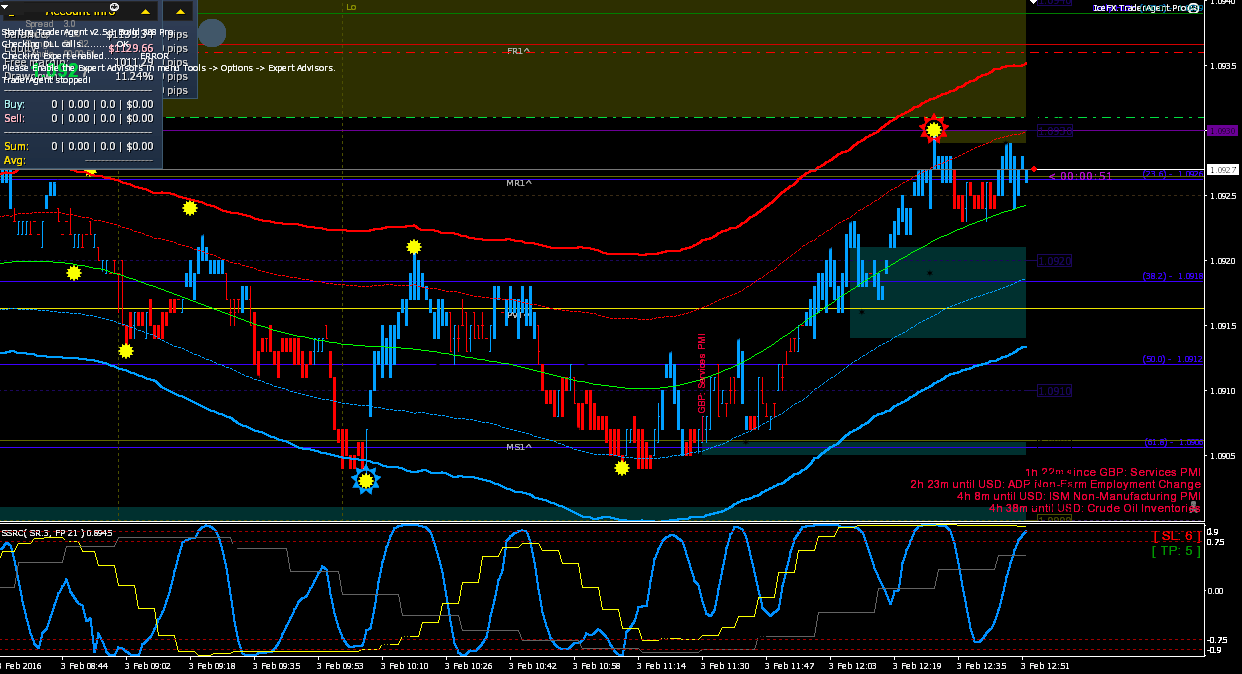This screenshot has width=1242, height=674.
Task: Select the '1h 22m since GBP: Services PMI' line
Action: 1113,471
